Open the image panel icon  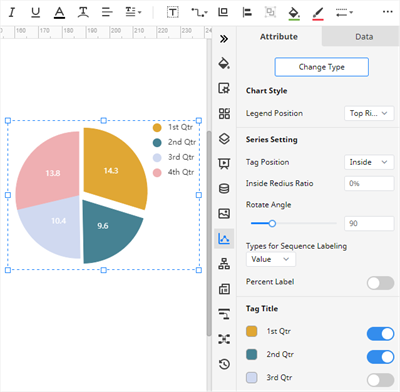tap(224, 213)
